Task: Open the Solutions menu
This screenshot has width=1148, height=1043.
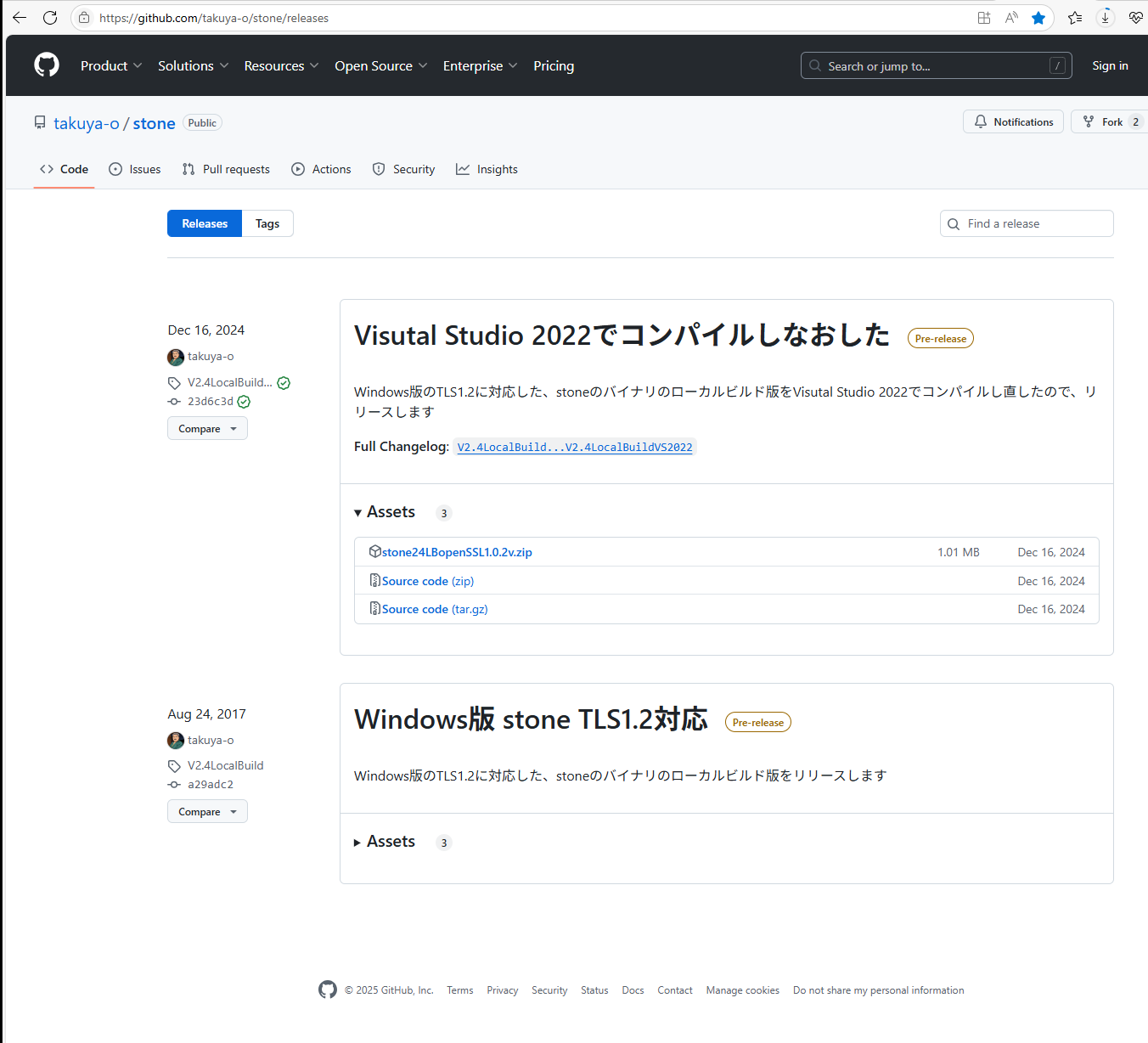Action: pos(194,65)
